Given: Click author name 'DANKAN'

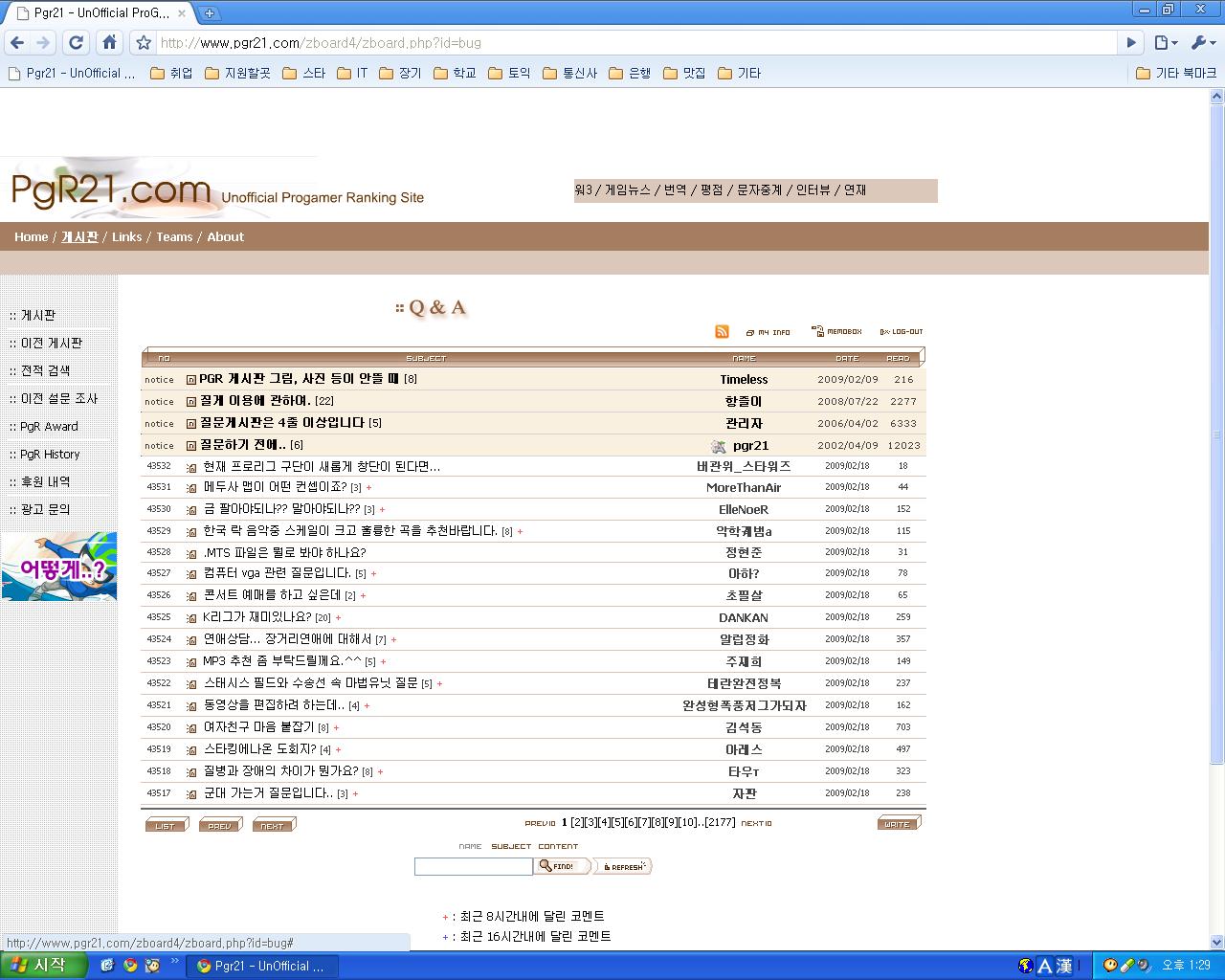Looking at the screenshot, I should pyautogui.click(x=744, y=618).
